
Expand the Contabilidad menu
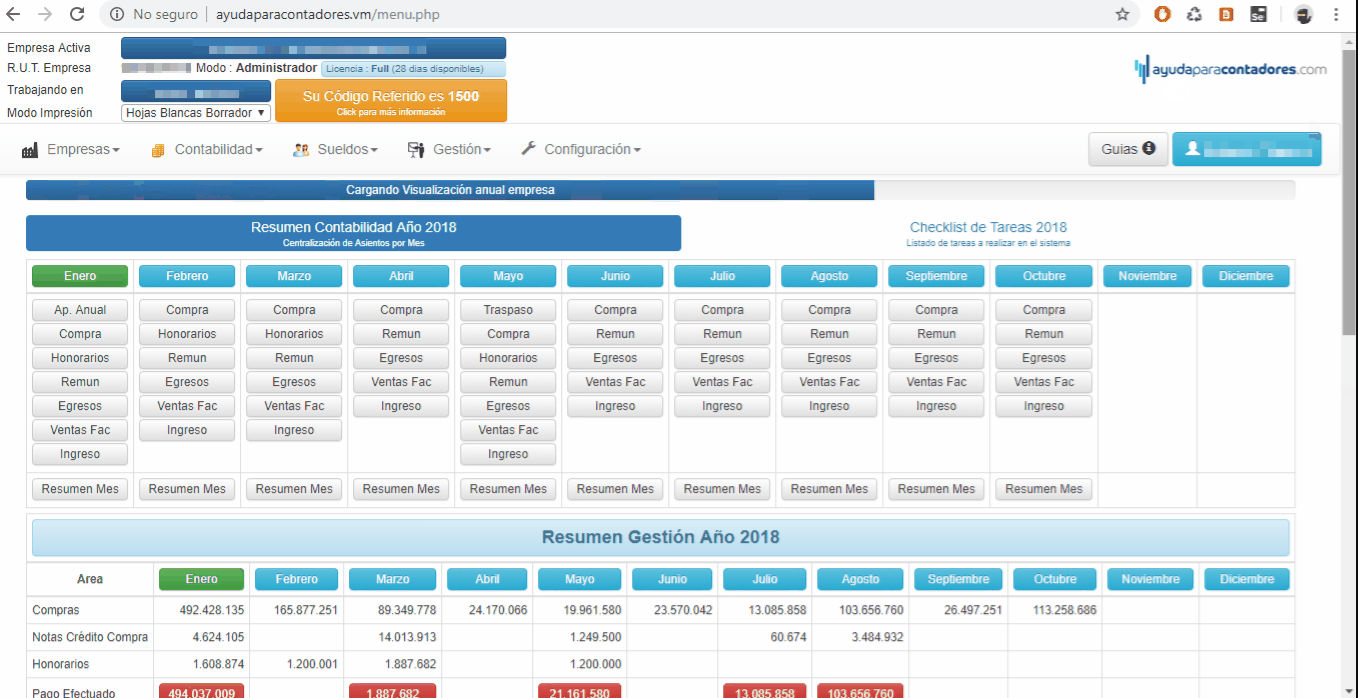(207, 149)
